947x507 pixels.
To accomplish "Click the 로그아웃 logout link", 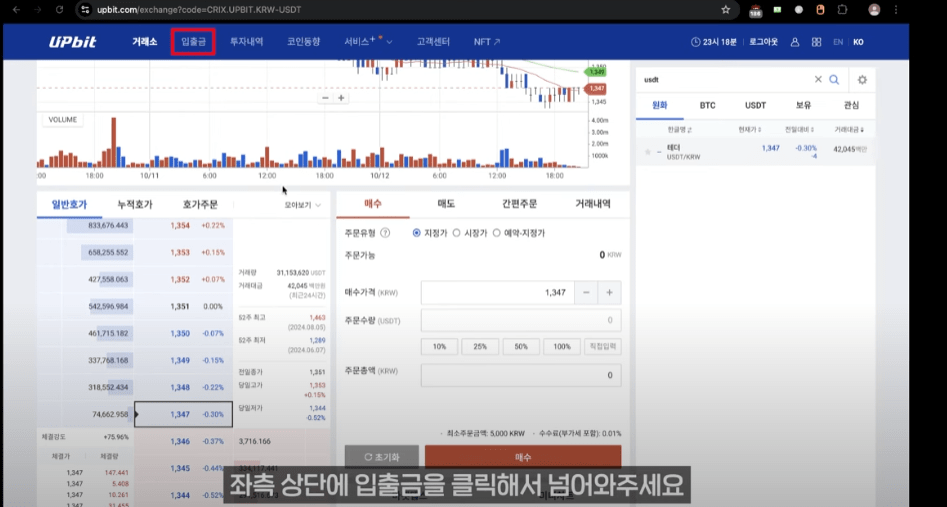I will tap(763, 42).
